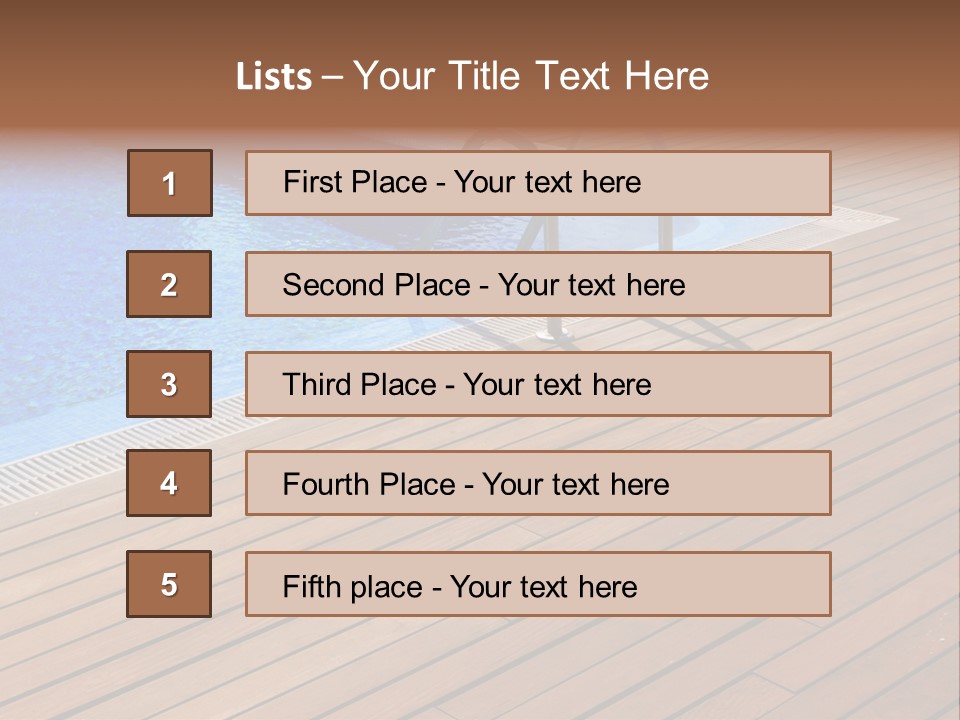The height and width of the screenshot is (720, 960).
Task: Select the Fifth place text bar
Action: pos(538,584)
